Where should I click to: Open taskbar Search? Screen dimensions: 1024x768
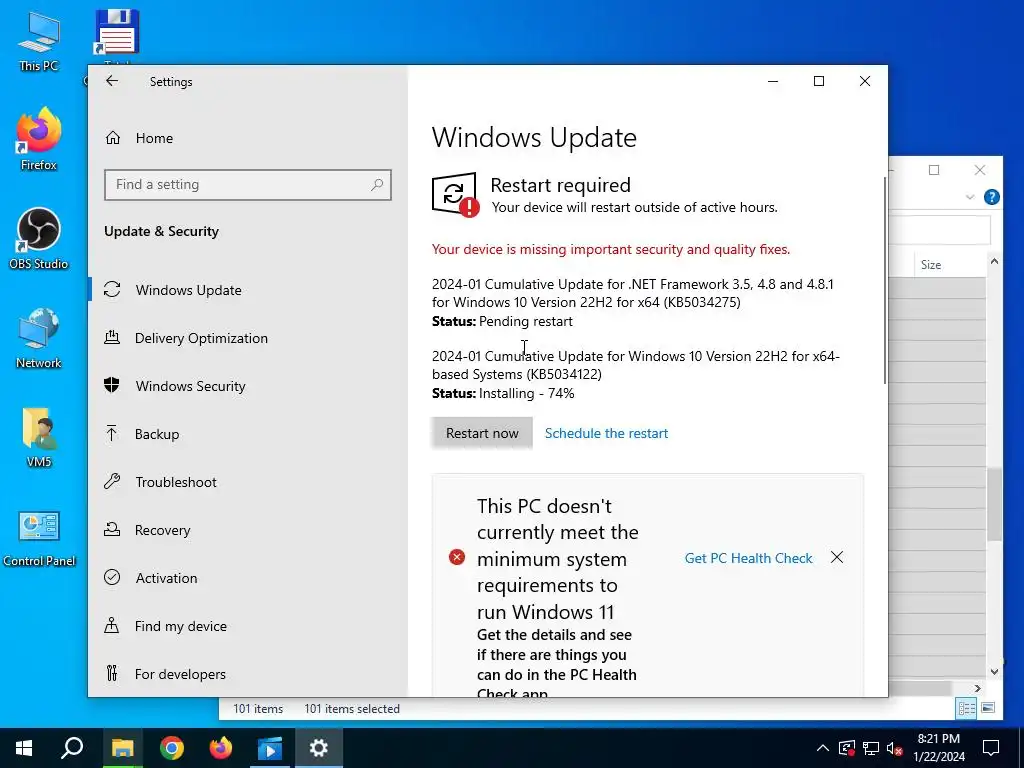pyautogui.click(x=72, y=748)
